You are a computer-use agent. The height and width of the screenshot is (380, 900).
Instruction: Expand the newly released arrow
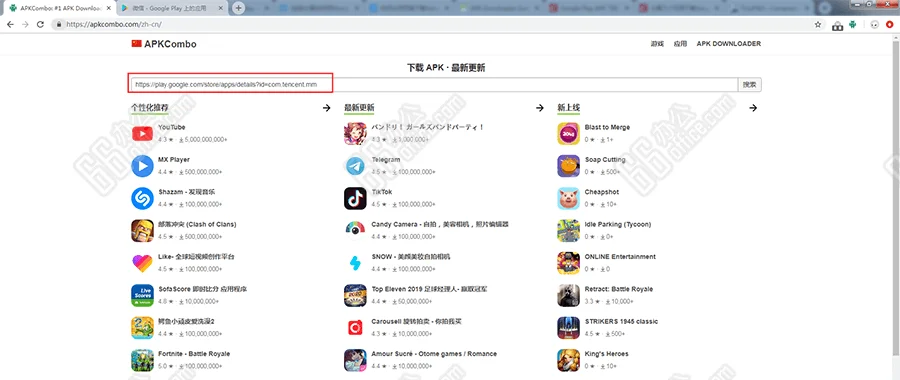pos(753,108)
